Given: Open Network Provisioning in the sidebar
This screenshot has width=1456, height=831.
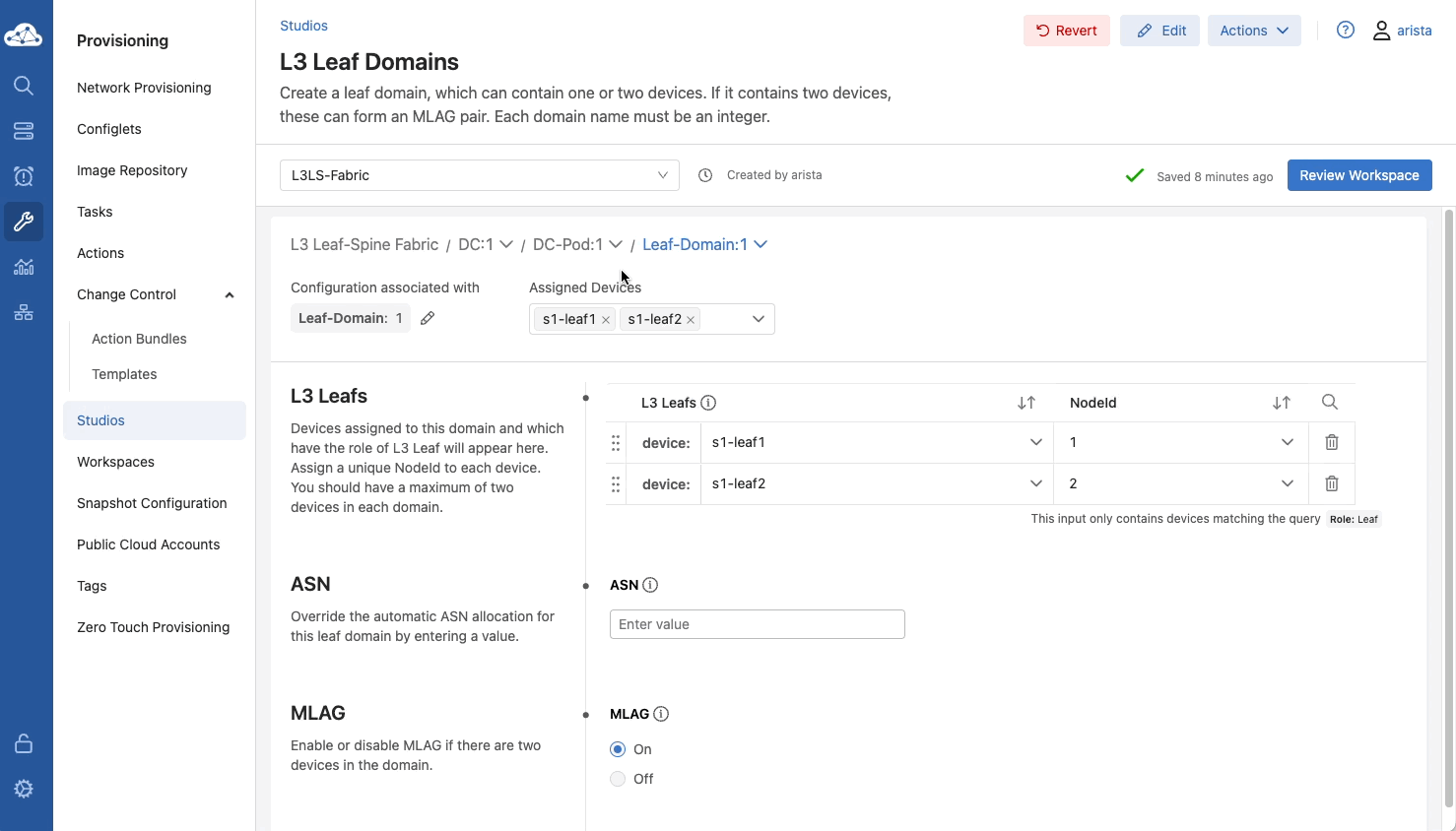Looking at the screenshot, I should click(144, 88).
